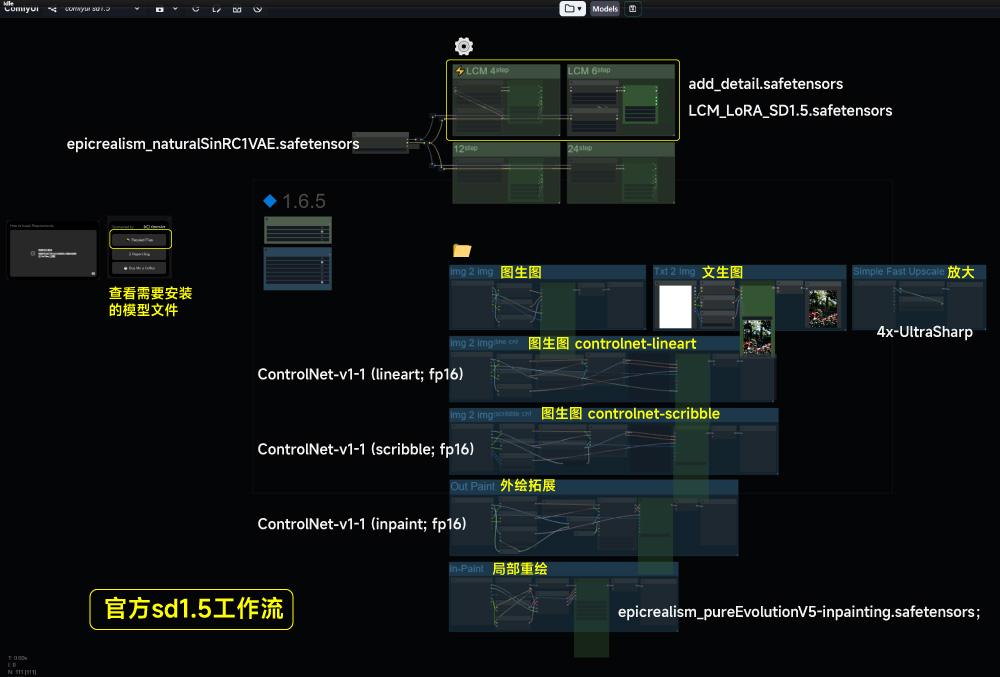This screenshot has height=677, width=1000.
Task: Click the Report Bug button
Action: [x=140, y=255]
